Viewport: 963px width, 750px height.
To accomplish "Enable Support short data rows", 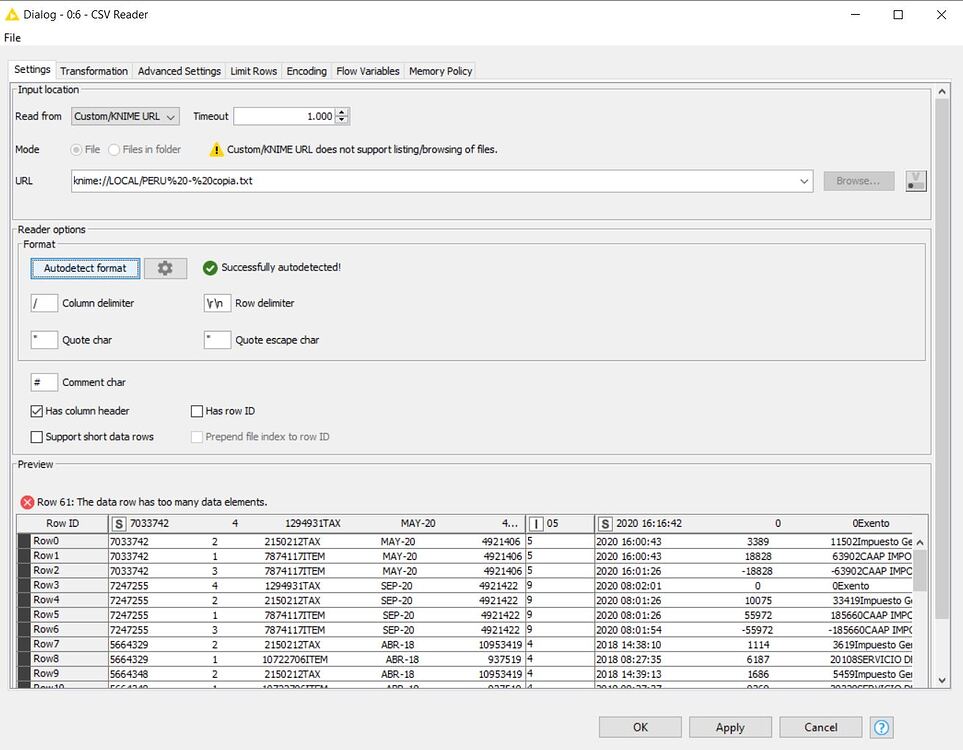I will [37, 436].
